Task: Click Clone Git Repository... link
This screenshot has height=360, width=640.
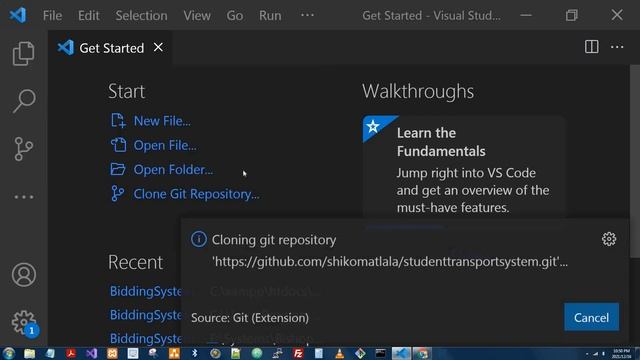Action: pyautogui.click(x=196, y=193)
